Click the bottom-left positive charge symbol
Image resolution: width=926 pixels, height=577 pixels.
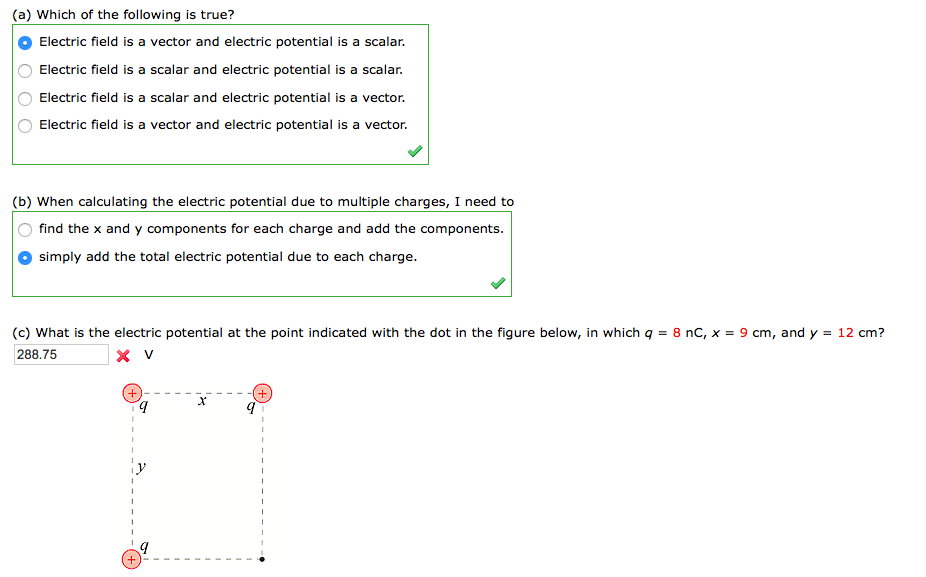(131, 559)
